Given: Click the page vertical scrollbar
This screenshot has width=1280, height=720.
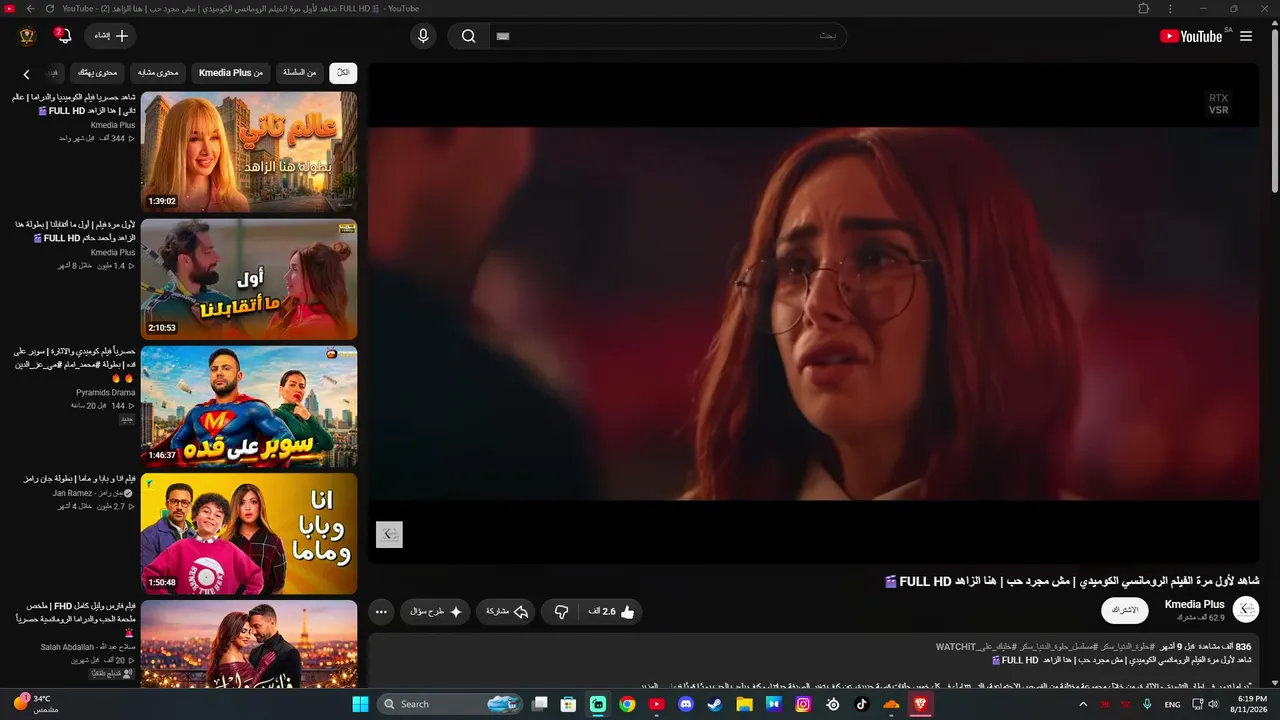Looking at the screenshot, I should point(1274,110).
